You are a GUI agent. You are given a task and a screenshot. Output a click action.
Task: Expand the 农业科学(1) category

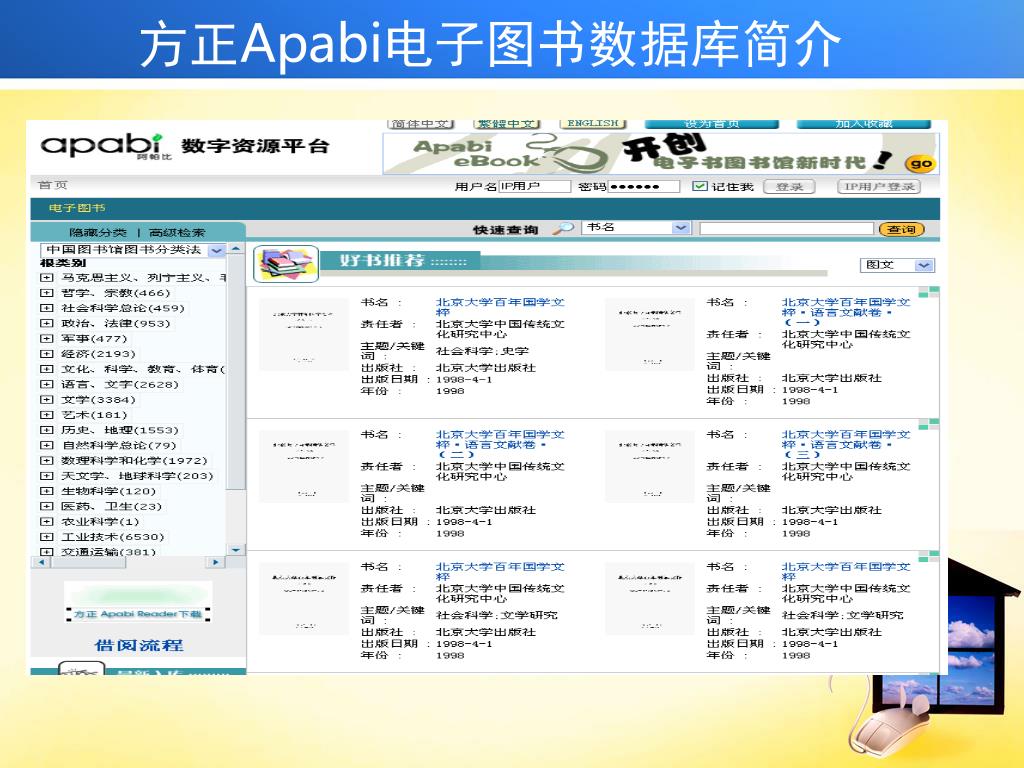click(46, 521)
